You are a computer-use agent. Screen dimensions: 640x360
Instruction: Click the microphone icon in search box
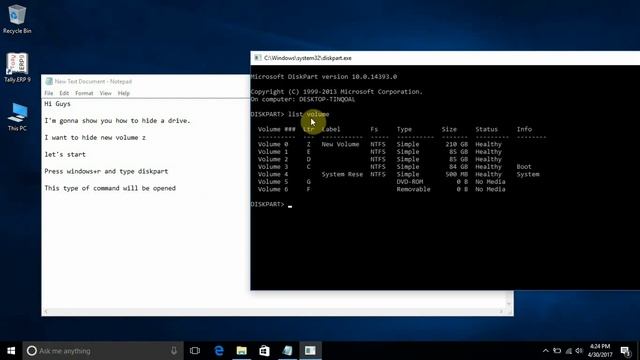174,351
